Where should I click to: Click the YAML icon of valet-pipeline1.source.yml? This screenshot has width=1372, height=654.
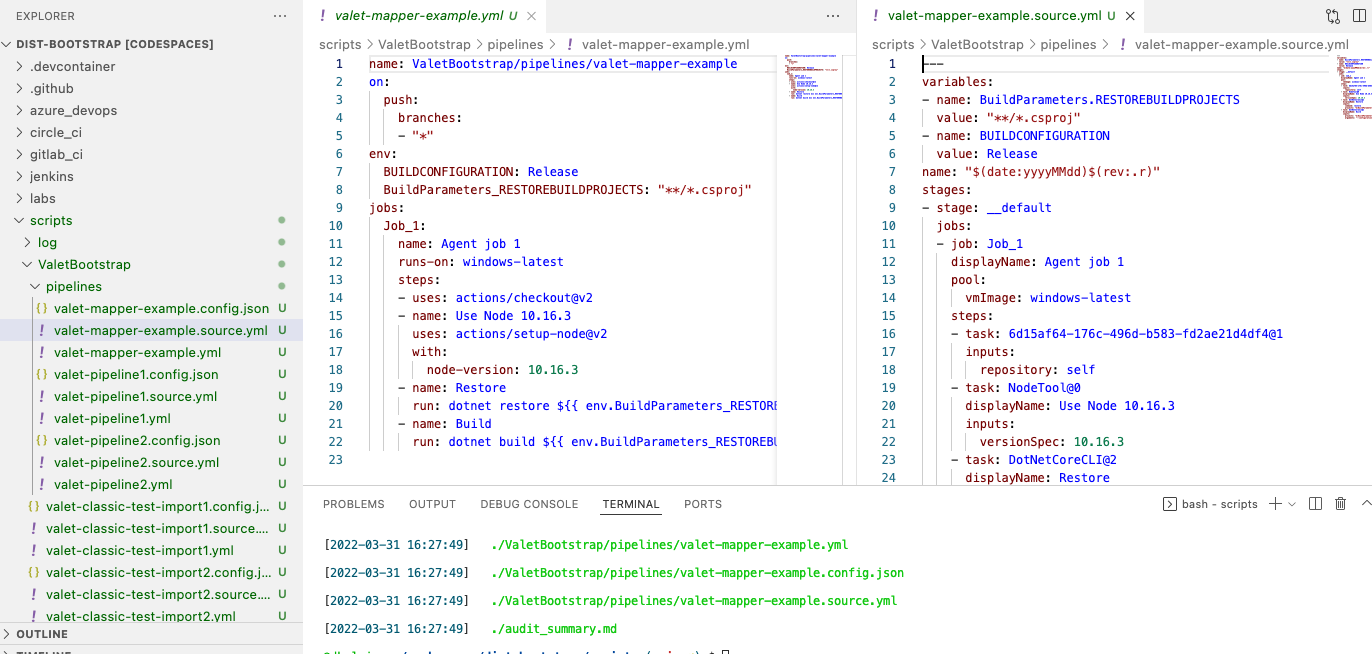pyautogui.click(x=42, y=397)
